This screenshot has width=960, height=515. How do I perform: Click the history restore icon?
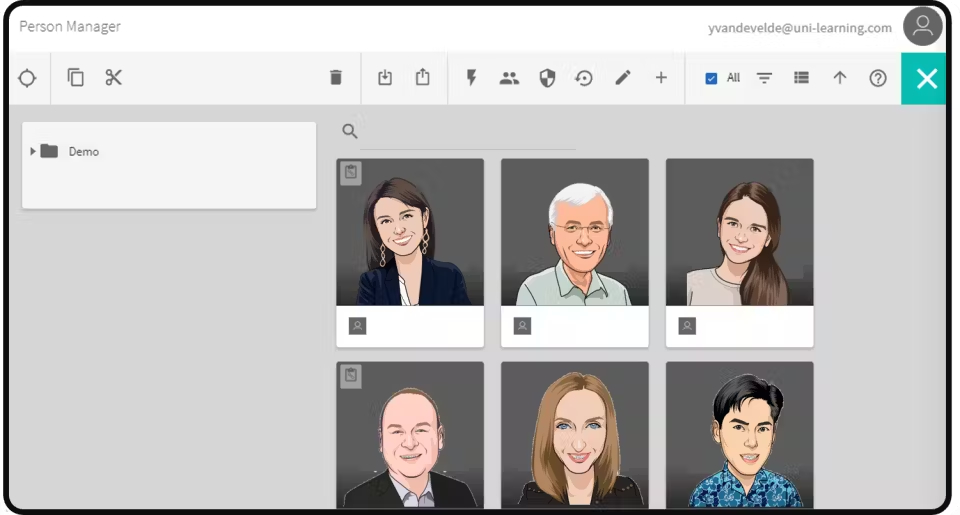tap(584, 78)
